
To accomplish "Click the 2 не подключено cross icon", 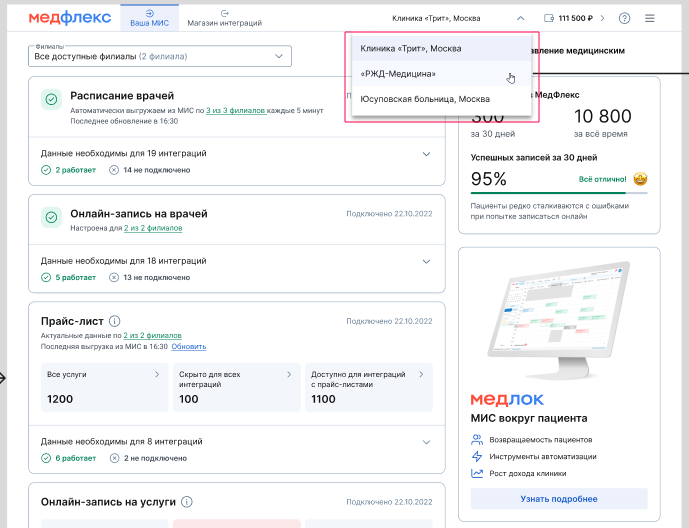I will (x=114, y=458).
